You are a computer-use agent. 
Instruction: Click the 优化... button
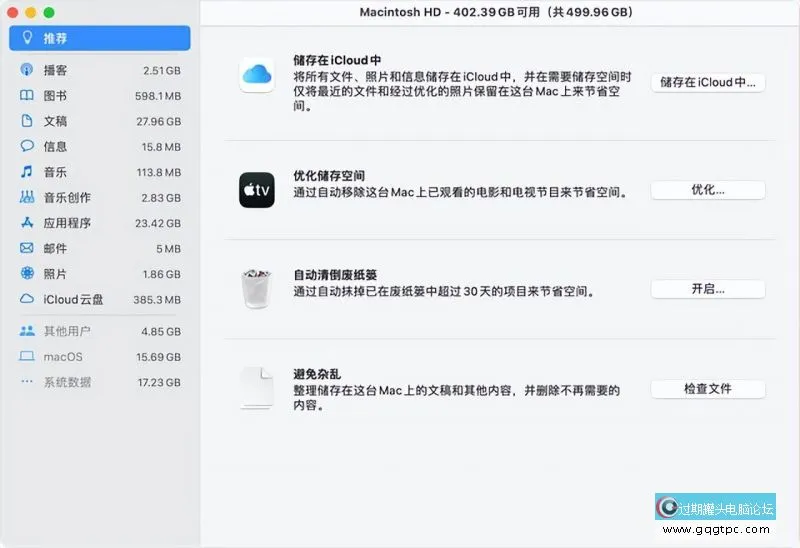click(708, 190)
